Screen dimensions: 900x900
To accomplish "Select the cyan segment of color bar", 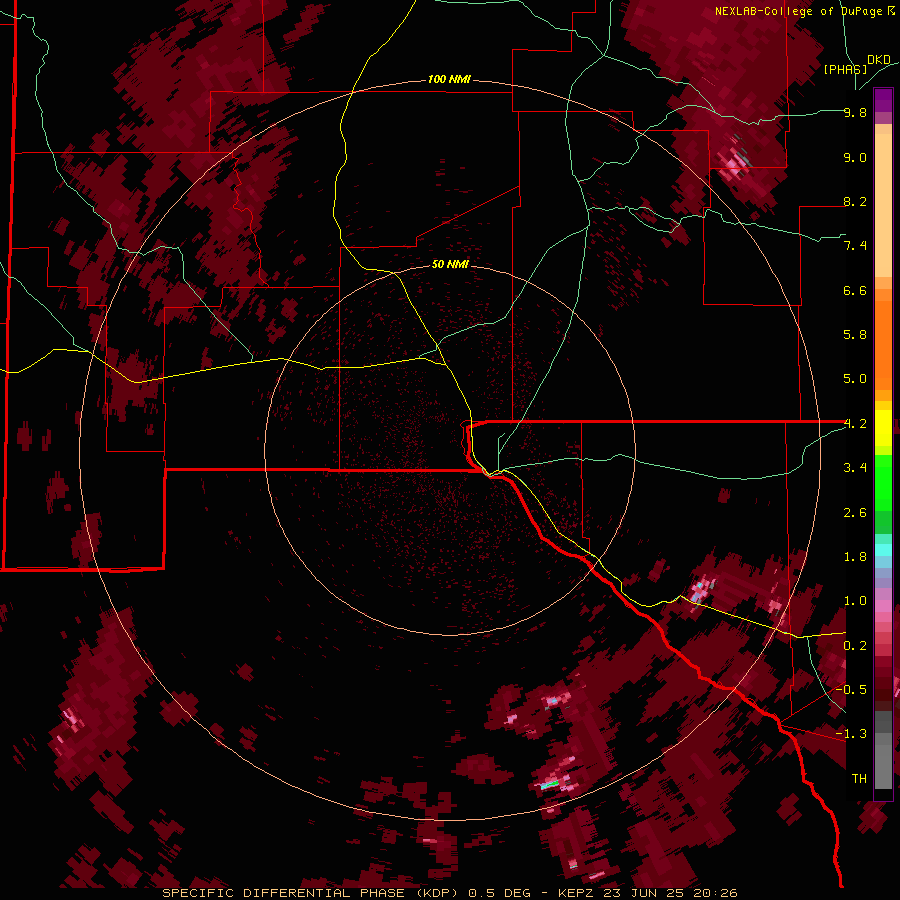I will (x=883, y=550).
